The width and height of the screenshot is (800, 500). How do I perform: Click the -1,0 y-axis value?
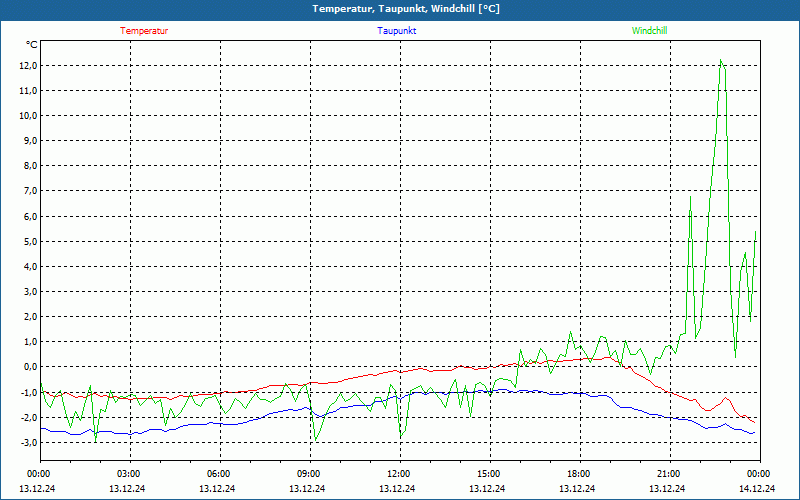pyautogui.click(x=29, y=392)
